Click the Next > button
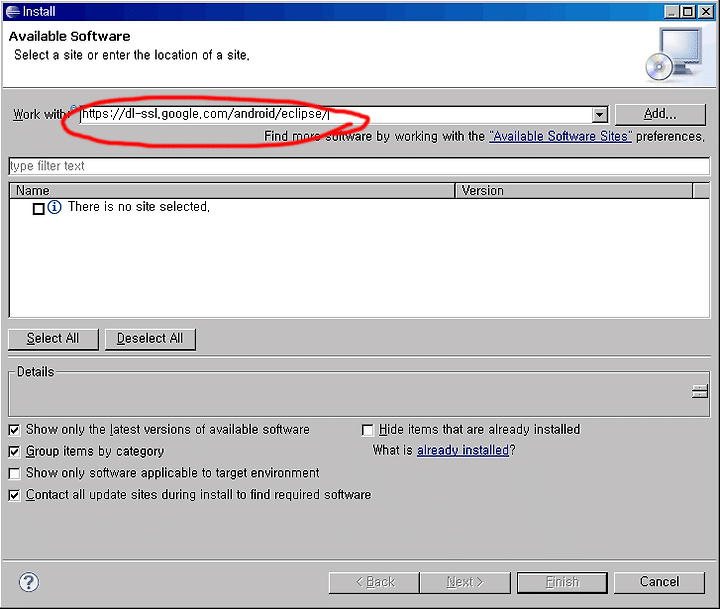The image size is (720, 609). (465, 582)
